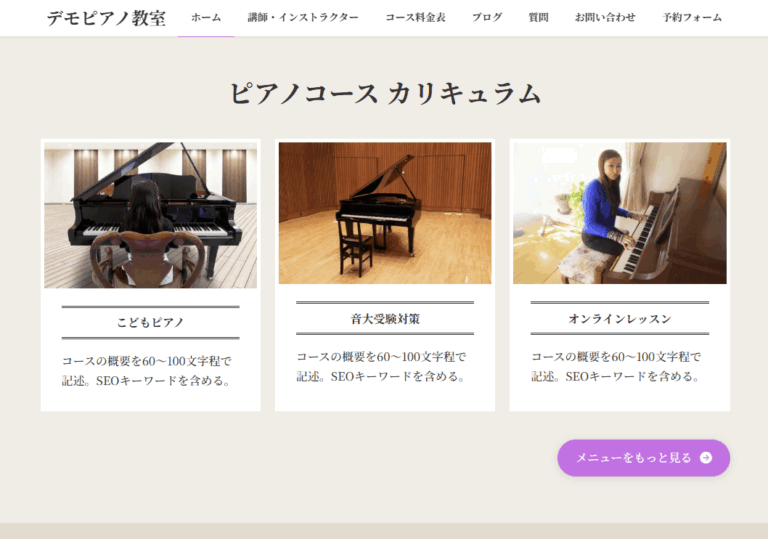Select the 音大受験対策 course title

tap(385, 319)
